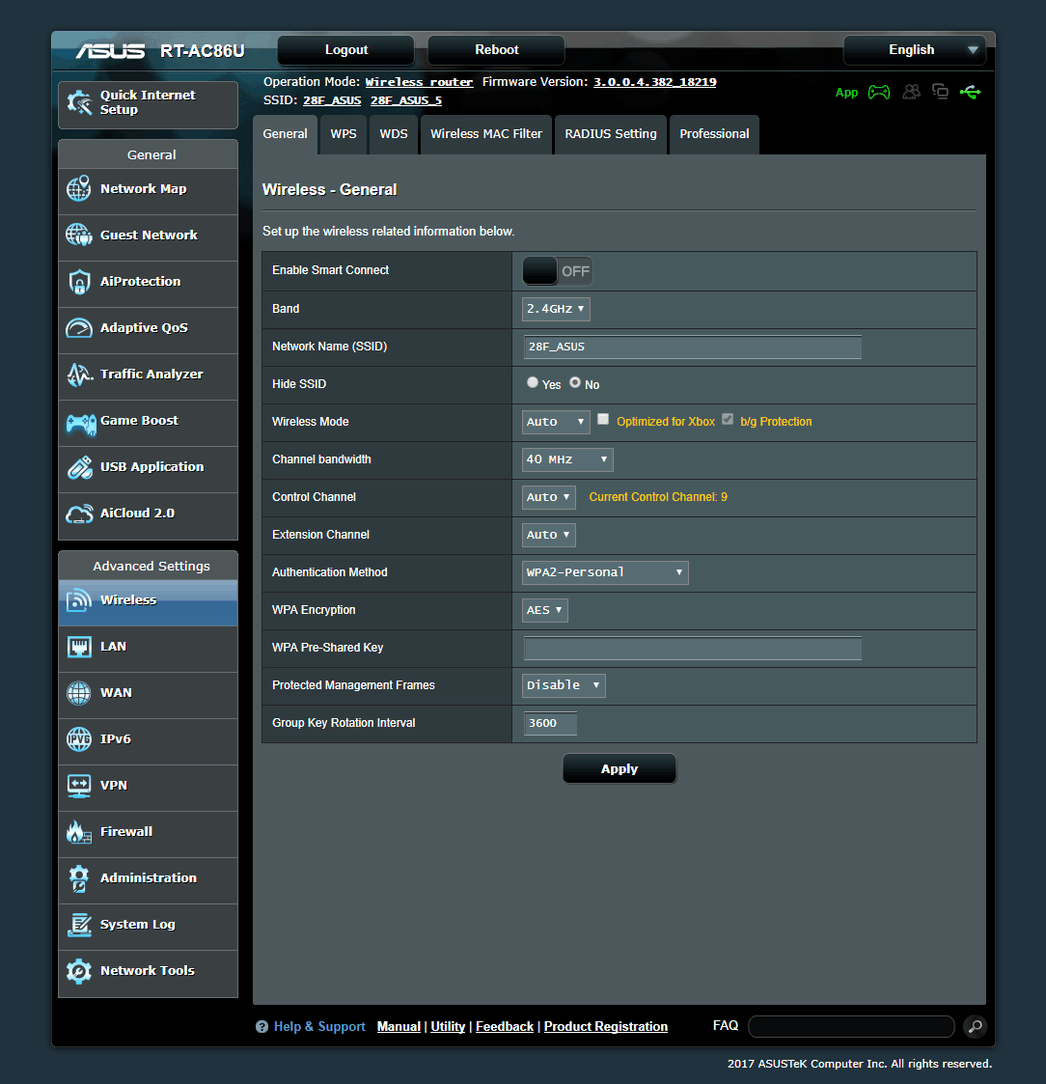This screenshot has width=1046, height=1084.
Task: Click the Apply button
Action: (619, 769)
